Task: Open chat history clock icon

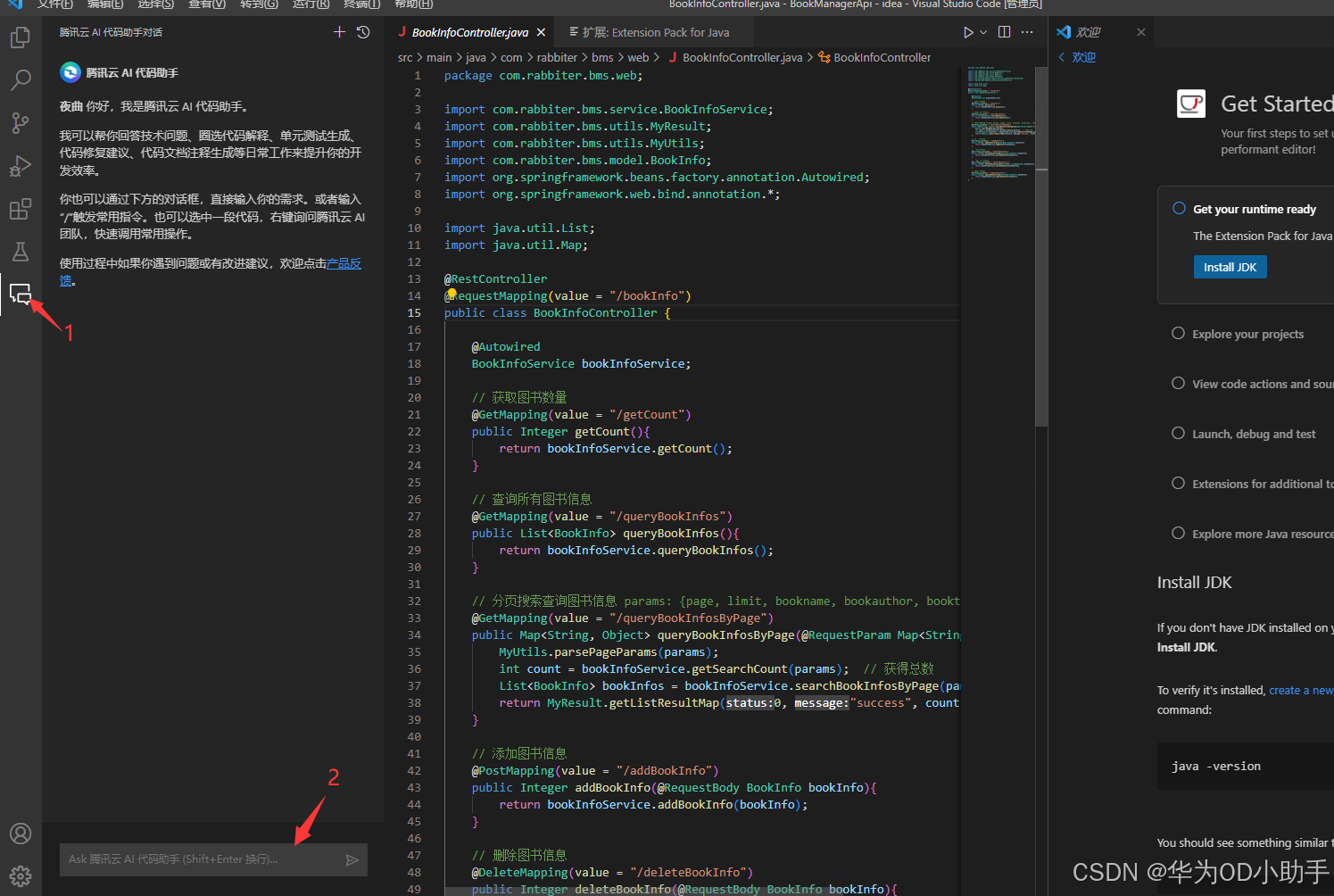Action: point(363,32)
